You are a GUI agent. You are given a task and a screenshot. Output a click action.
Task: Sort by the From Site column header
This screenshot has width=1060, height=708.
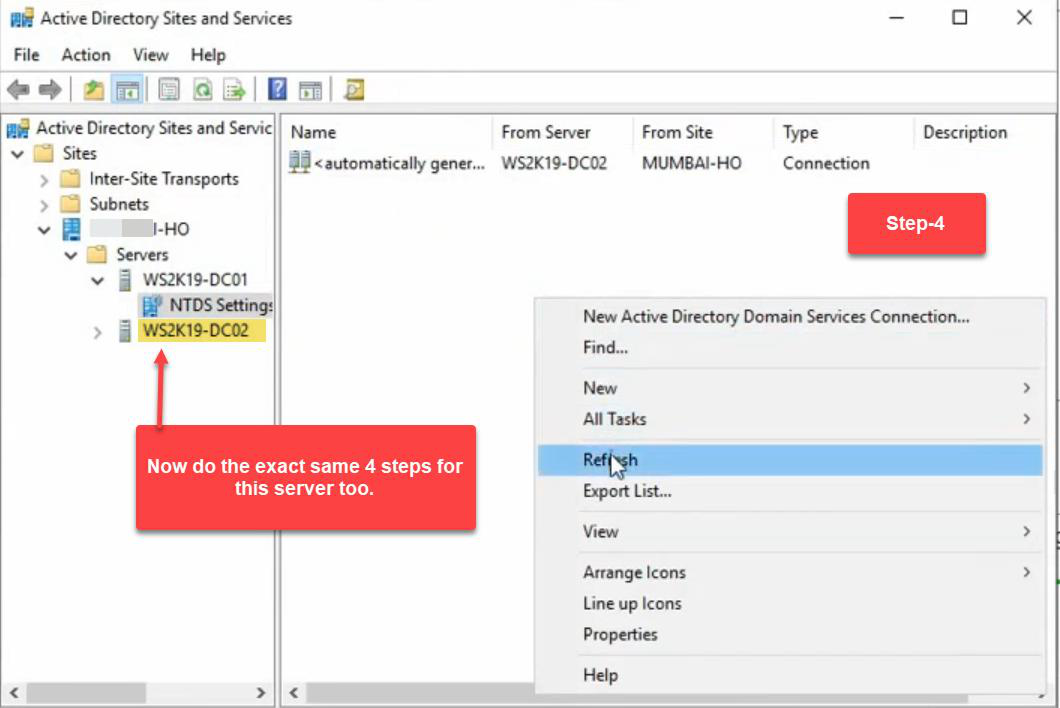(x=704, y=133)
